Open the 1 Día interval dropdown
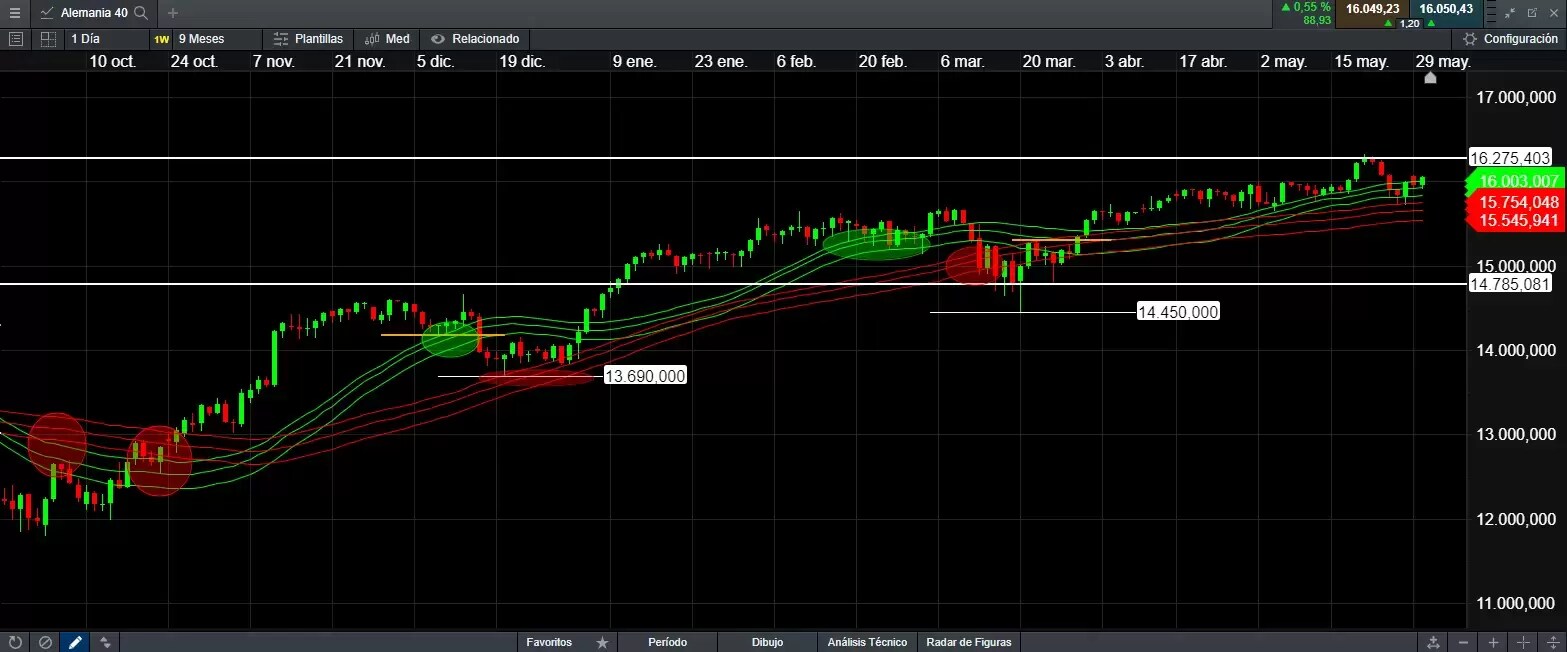The height and width of the screenshot is (652, 1567). pyautogui.click(x=85, y=39)
